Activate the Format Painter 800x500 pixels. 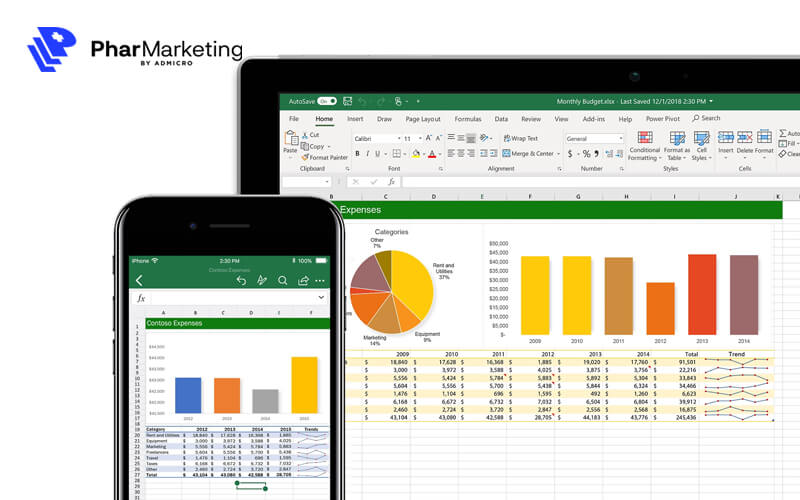(324, 157)
